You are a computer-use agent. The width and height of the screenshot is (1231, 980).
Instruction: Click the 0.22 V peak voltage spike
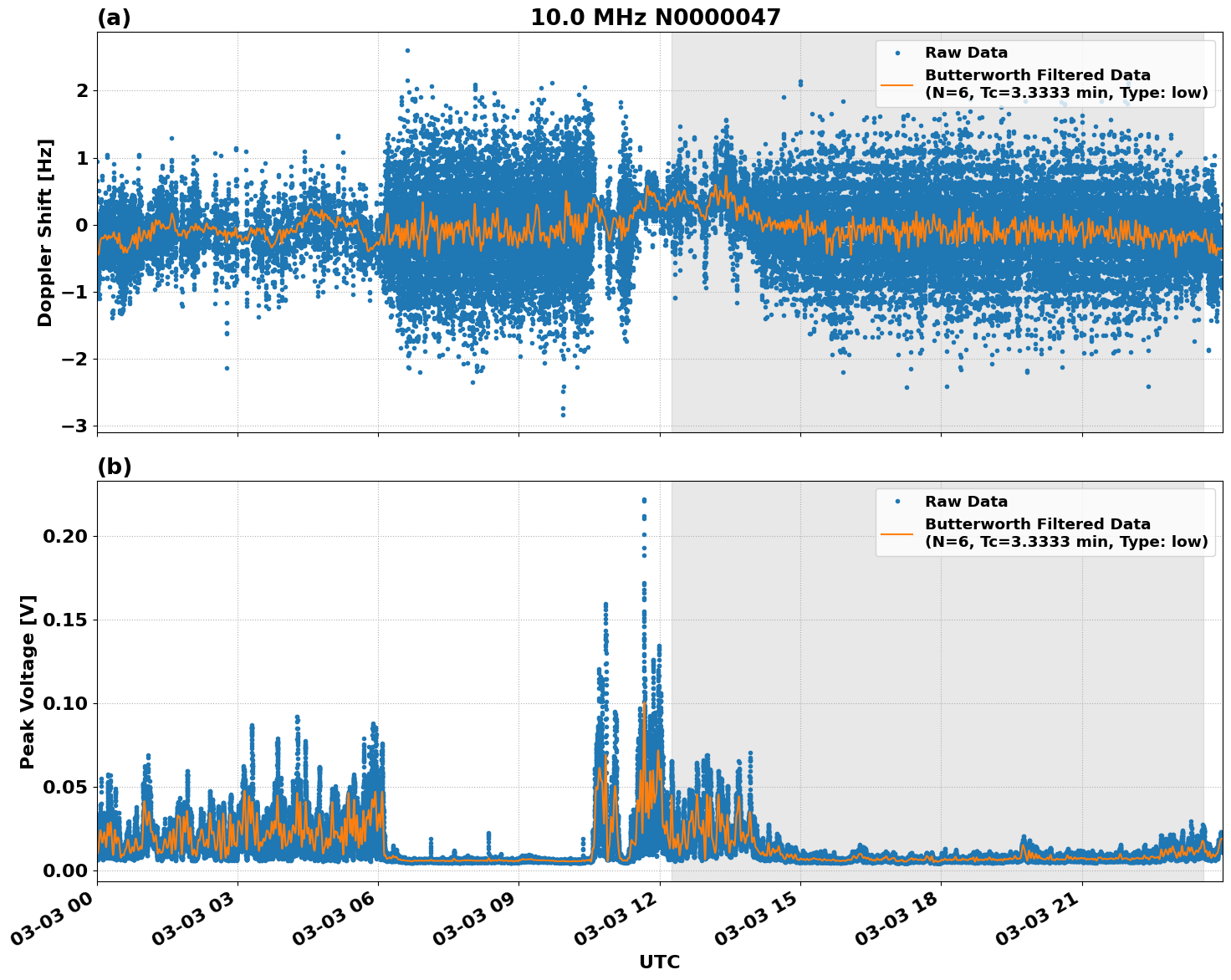pos(644,499)
